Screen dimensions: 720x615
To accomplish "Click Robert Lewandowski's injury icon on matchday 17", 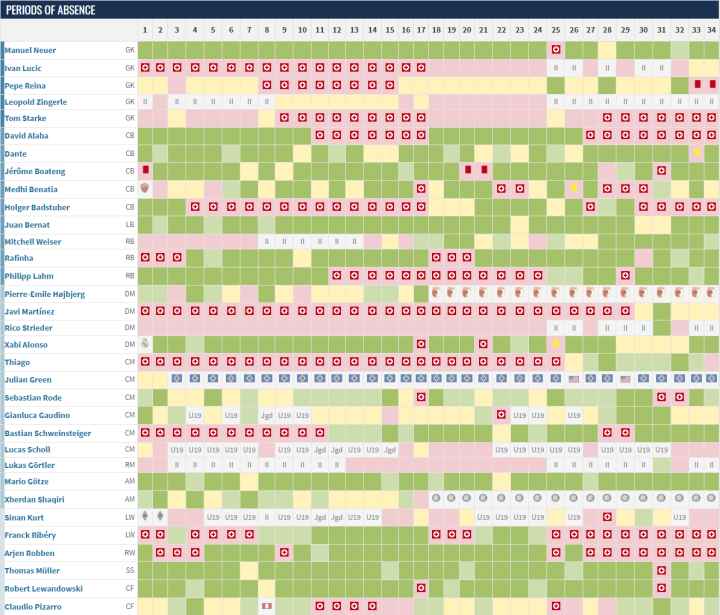I will point(420,588).
